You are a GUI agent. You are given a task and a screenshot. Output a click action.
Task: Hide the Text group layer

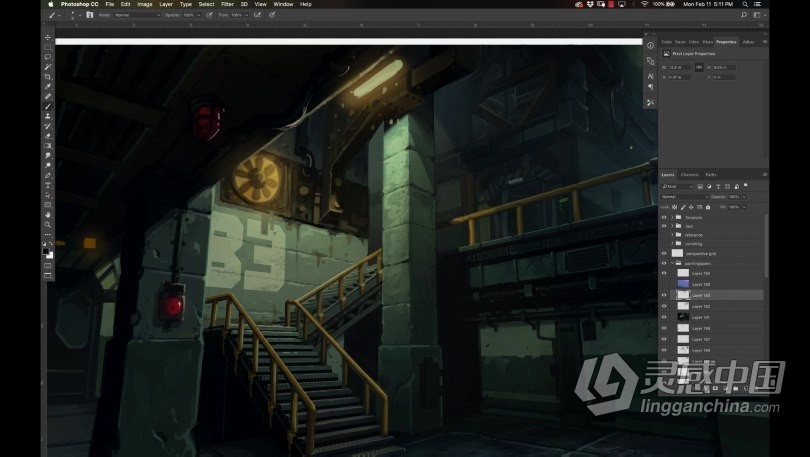tap(664, 226)
